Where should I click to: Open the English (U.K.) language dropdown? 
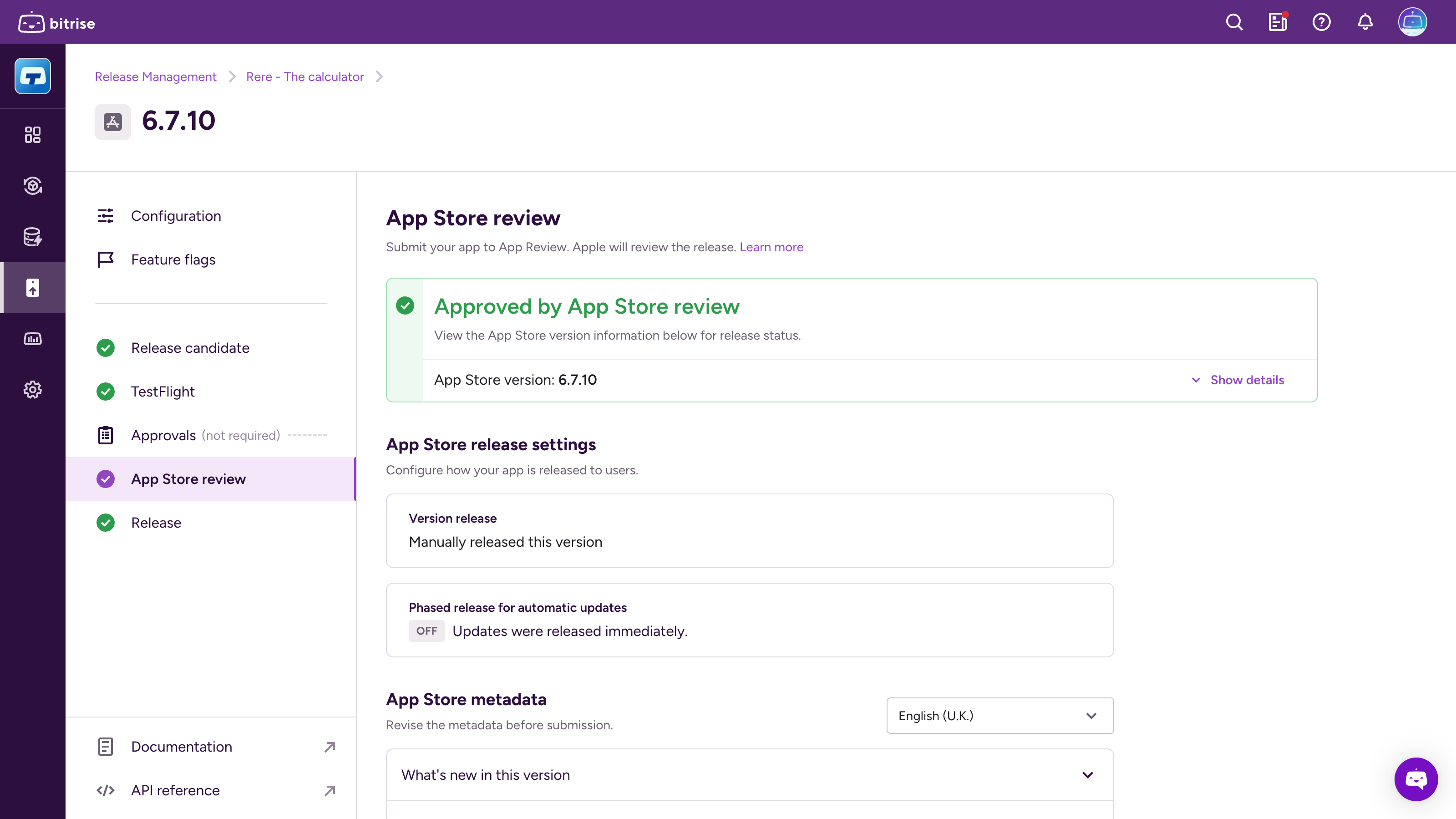pyautogui.click(x=999, y=716)
